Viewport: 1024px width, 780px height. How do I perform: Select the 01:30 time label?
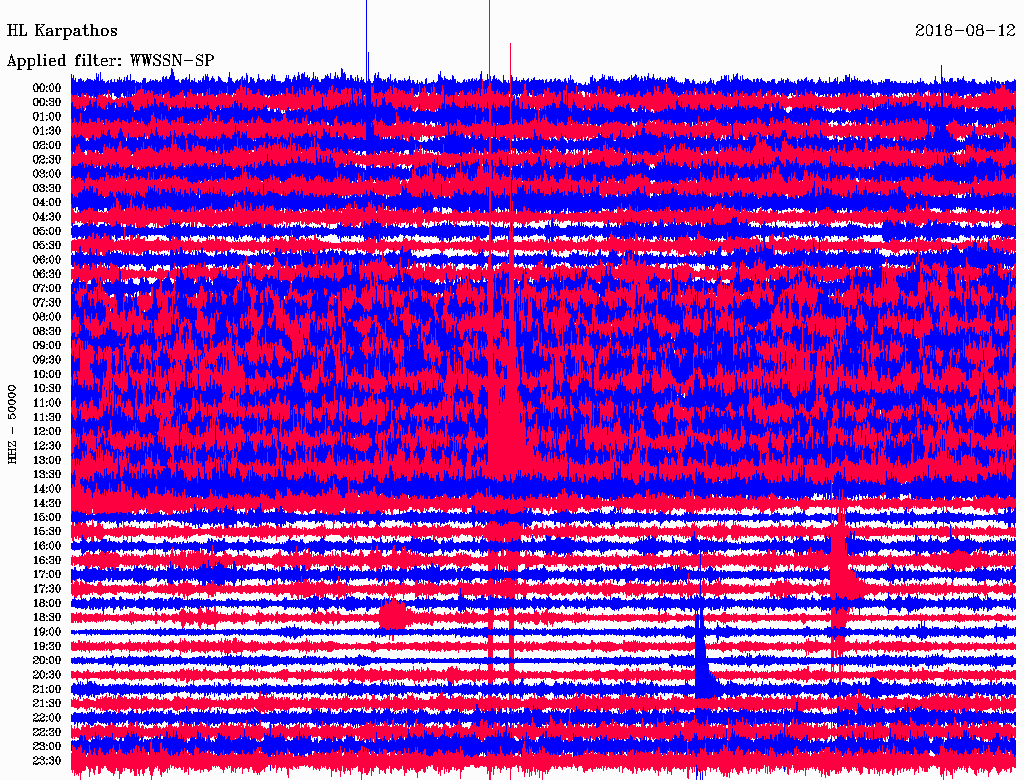tap(47, 131)
